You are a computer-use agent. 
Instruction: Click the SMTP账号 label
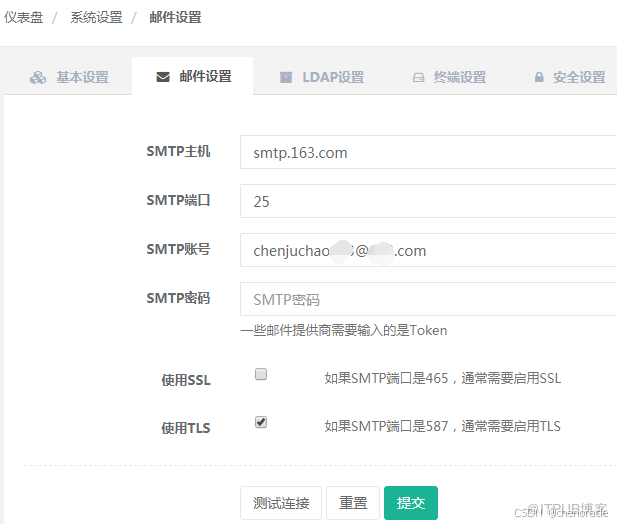[x=178, y=249]
